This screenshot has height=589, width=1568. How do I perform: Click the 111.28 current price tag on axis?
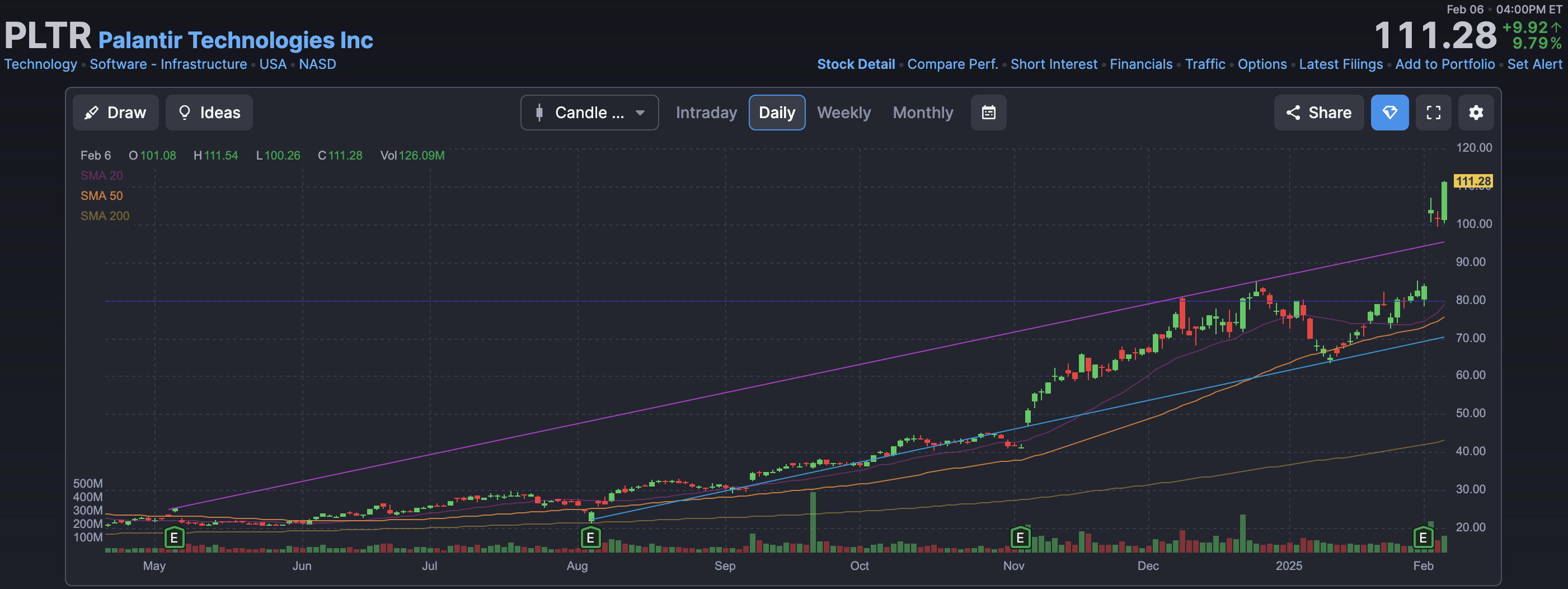pyautogui.click(x=1473, y=181)
